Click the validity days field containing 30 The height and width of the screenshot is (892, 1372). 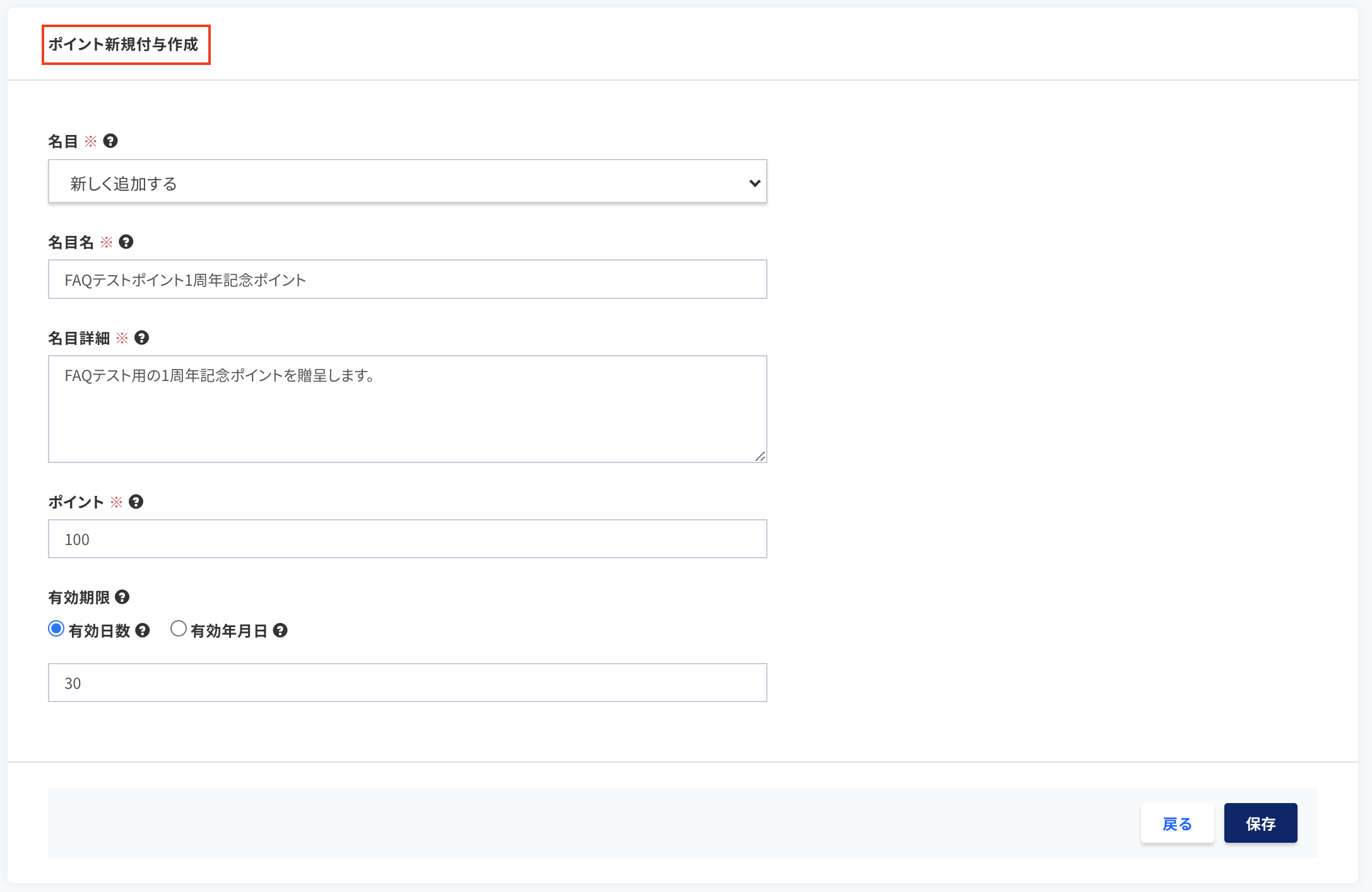tap(408, 683)
